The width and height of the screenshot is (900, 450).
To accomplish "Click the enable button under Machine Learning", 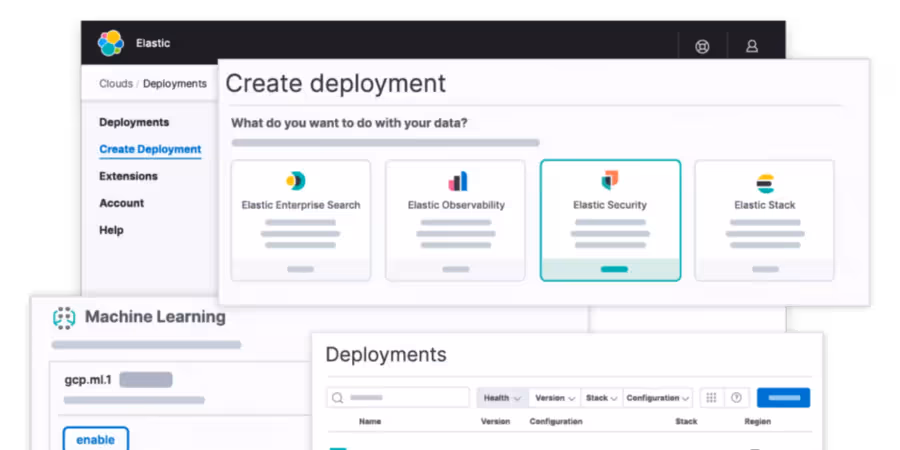I will [96, 439].
